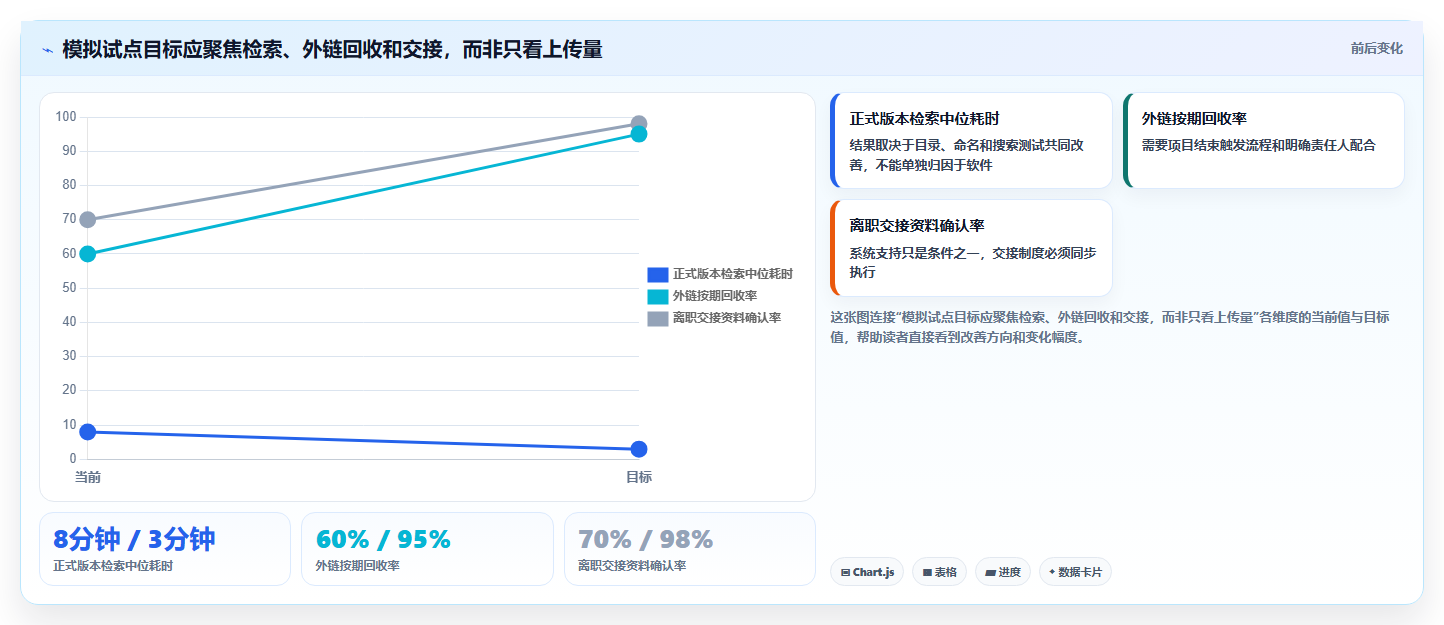The width and height of the screenshot is (1444, 625).
Task: Click text 系统支持只是条件之一
Action: (x=915, y=253)
